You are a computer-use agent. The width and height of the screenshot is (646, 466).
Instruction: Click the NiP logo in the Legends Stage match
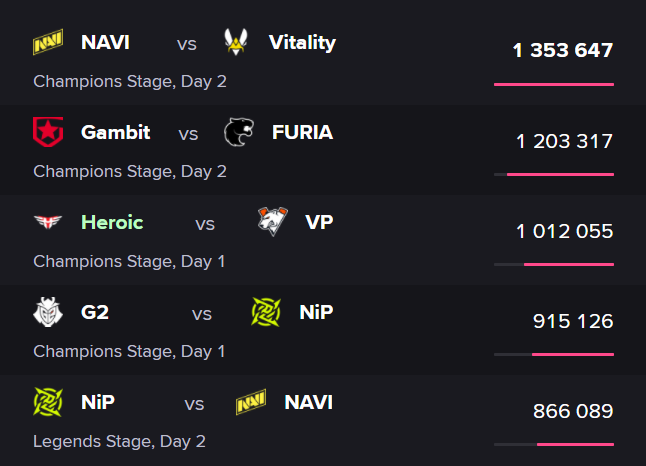click(48, 402)
